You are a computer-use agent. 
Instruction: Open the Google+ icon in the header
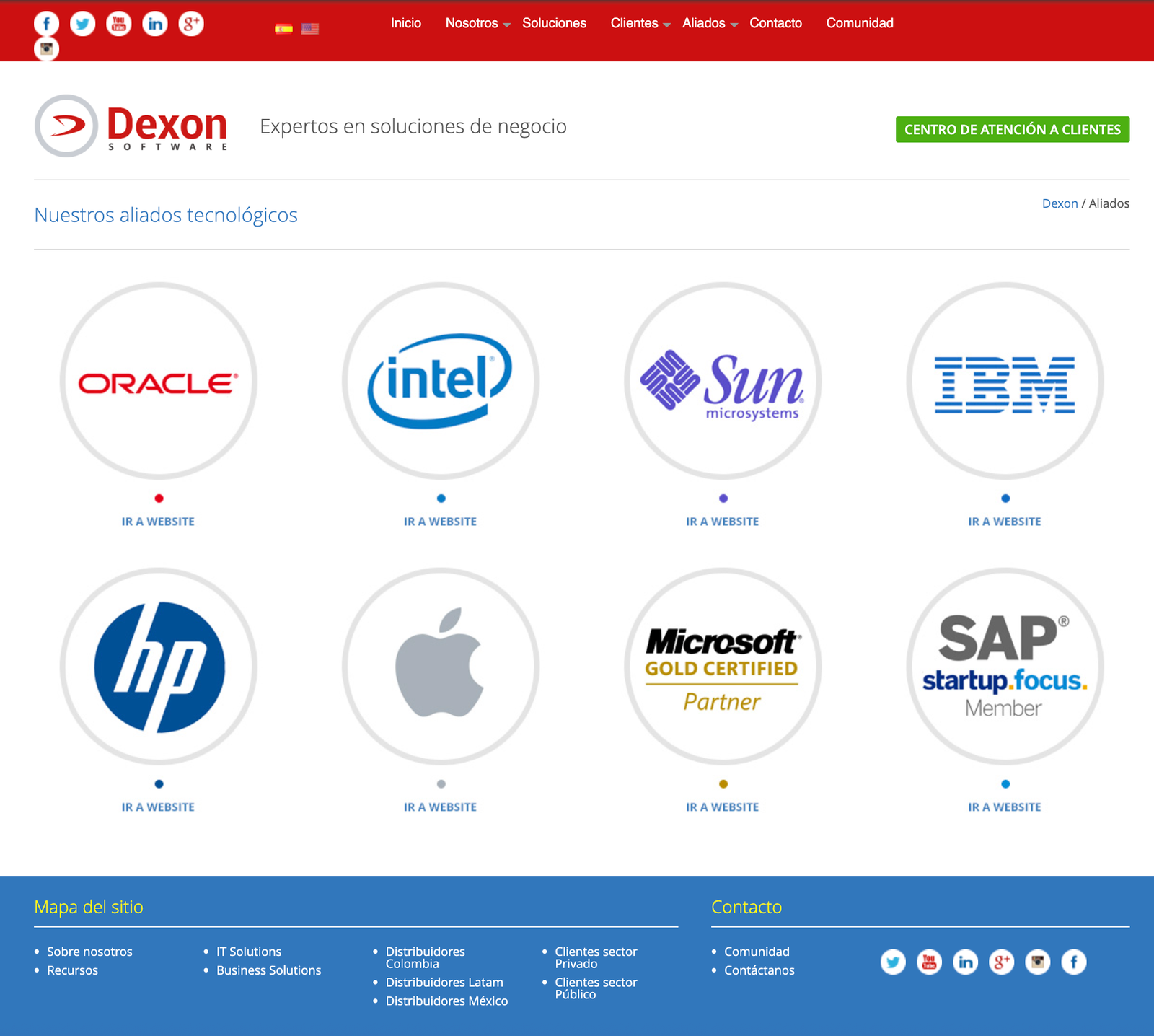click(x=191, y=24)
